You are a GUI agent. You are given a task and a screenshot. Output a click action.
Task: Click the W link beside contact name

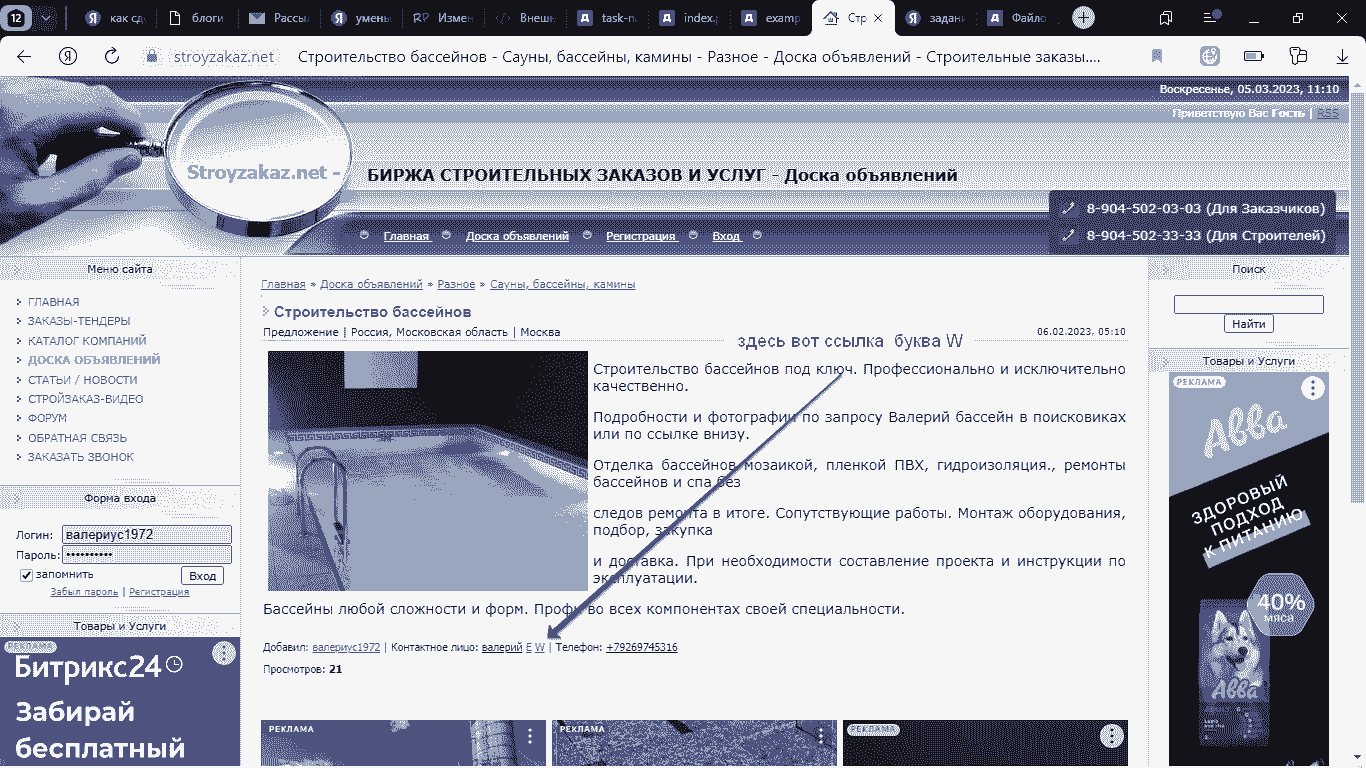[540, 648]
